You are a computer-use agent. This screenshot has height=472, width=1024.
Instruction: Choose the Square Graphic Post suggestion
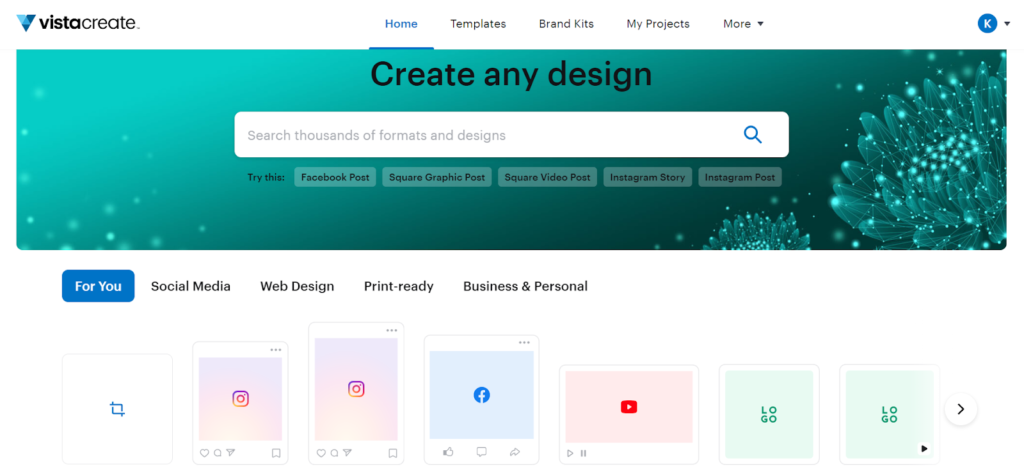[x=437, y=177]
